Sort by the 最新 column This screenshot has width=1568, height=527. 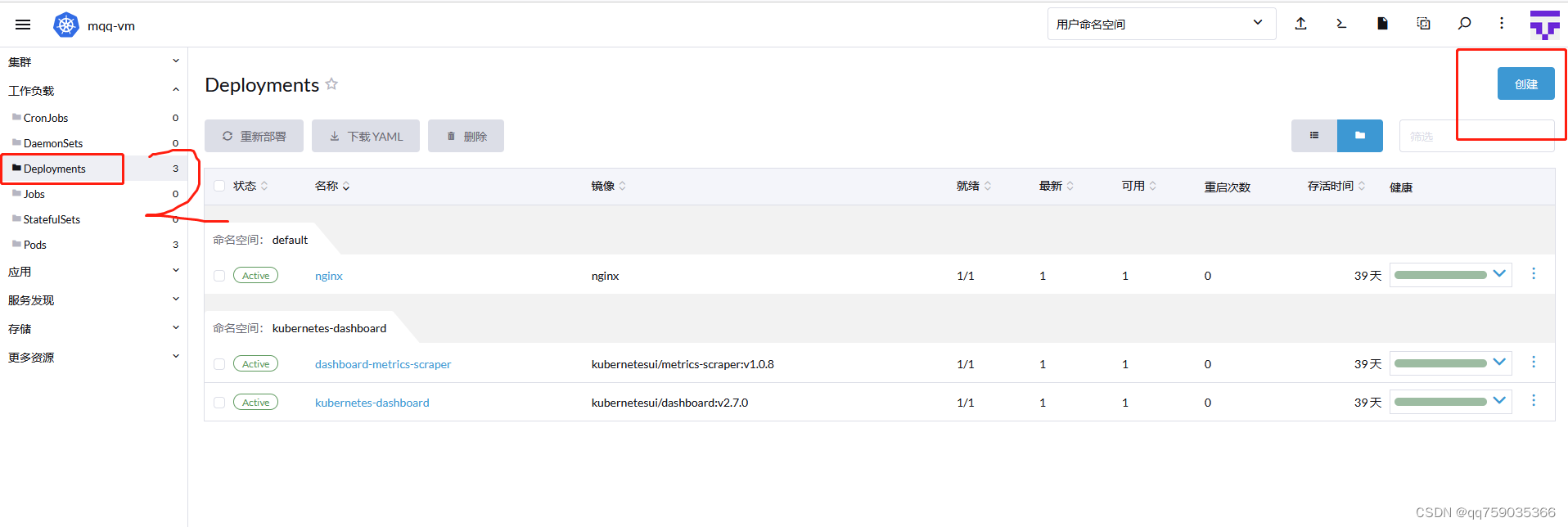tap(1057, 186)
